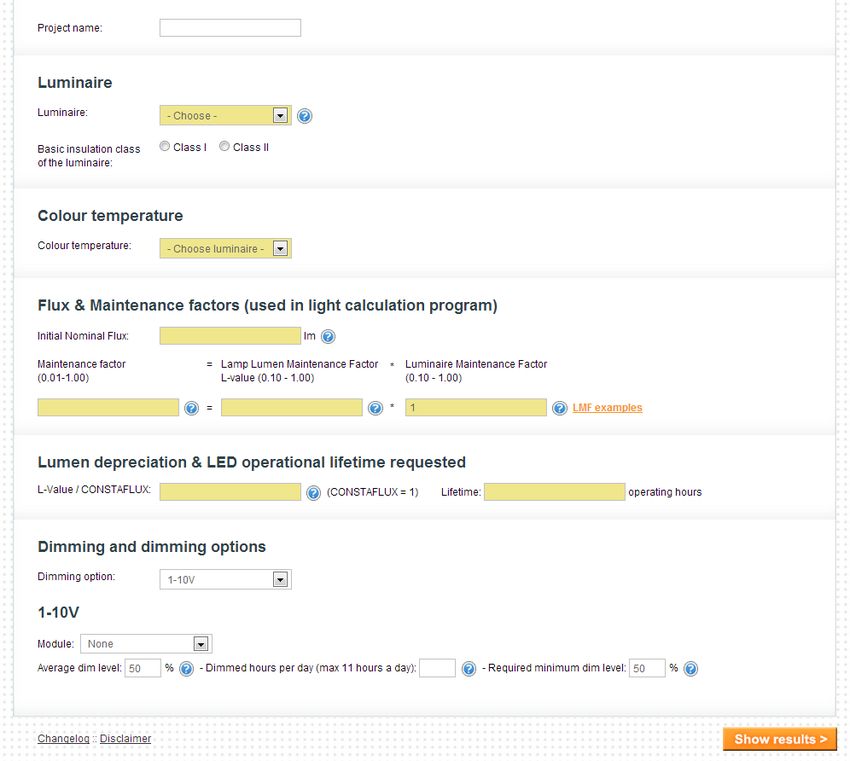The image size is (850, 761).
Task: View the Disclaimer link
Action: click(125, 739)
